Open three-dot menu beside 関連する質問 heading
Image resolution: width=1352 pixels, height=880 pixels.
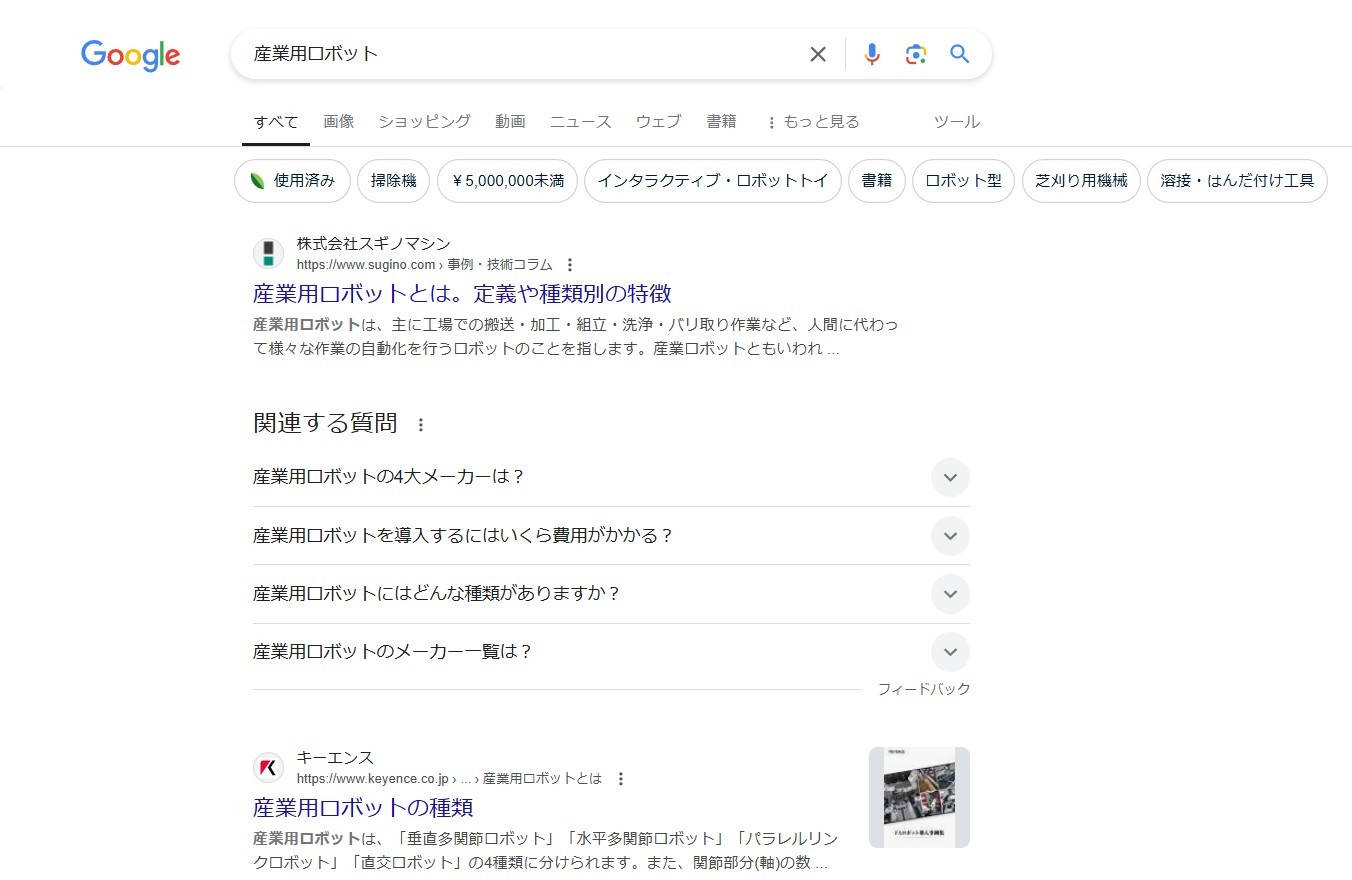[x=421, y=425]
